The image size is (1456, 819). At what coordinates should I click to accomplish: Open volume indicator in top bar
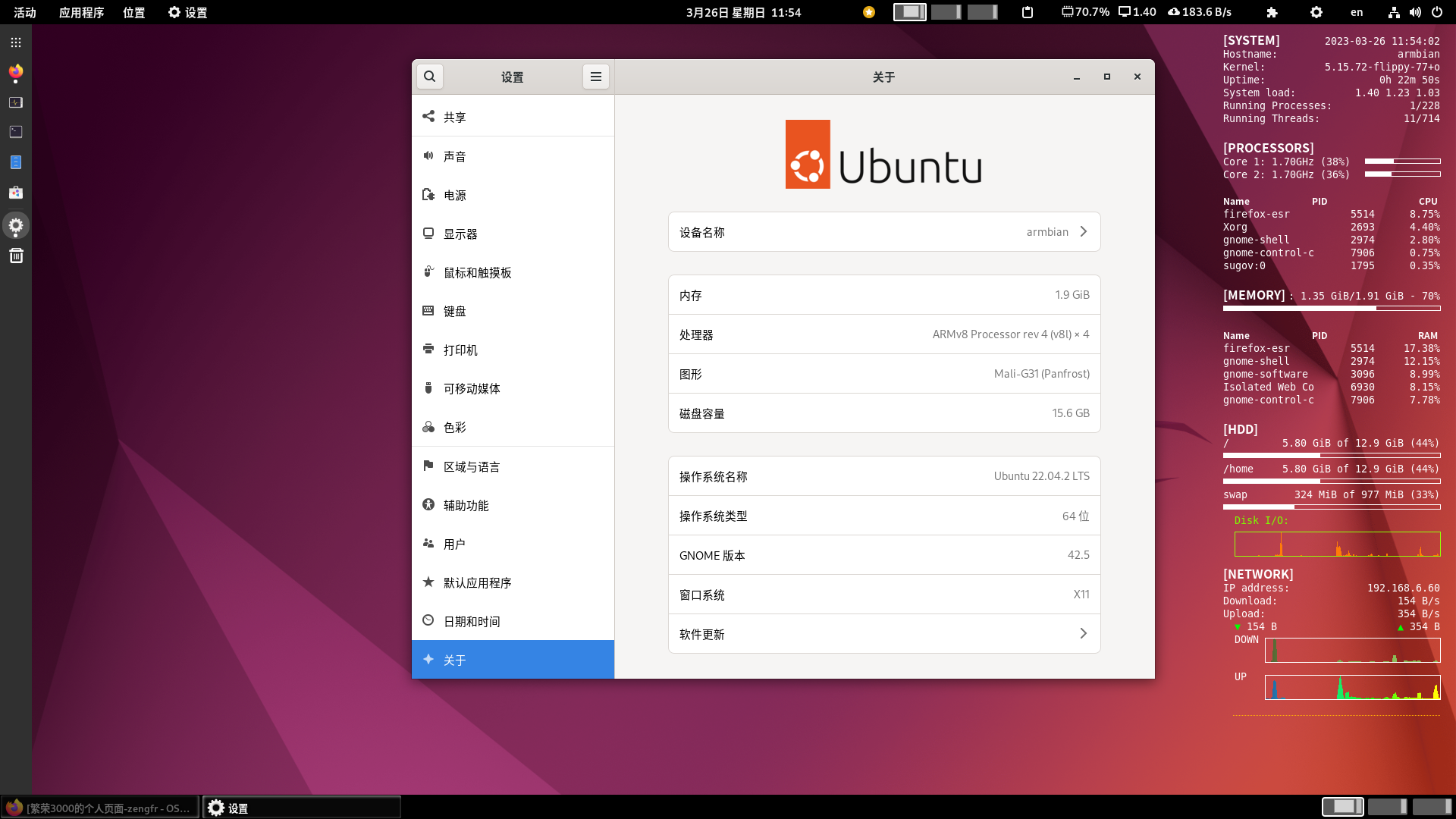pyautogui.click(x=1415, y=12)
